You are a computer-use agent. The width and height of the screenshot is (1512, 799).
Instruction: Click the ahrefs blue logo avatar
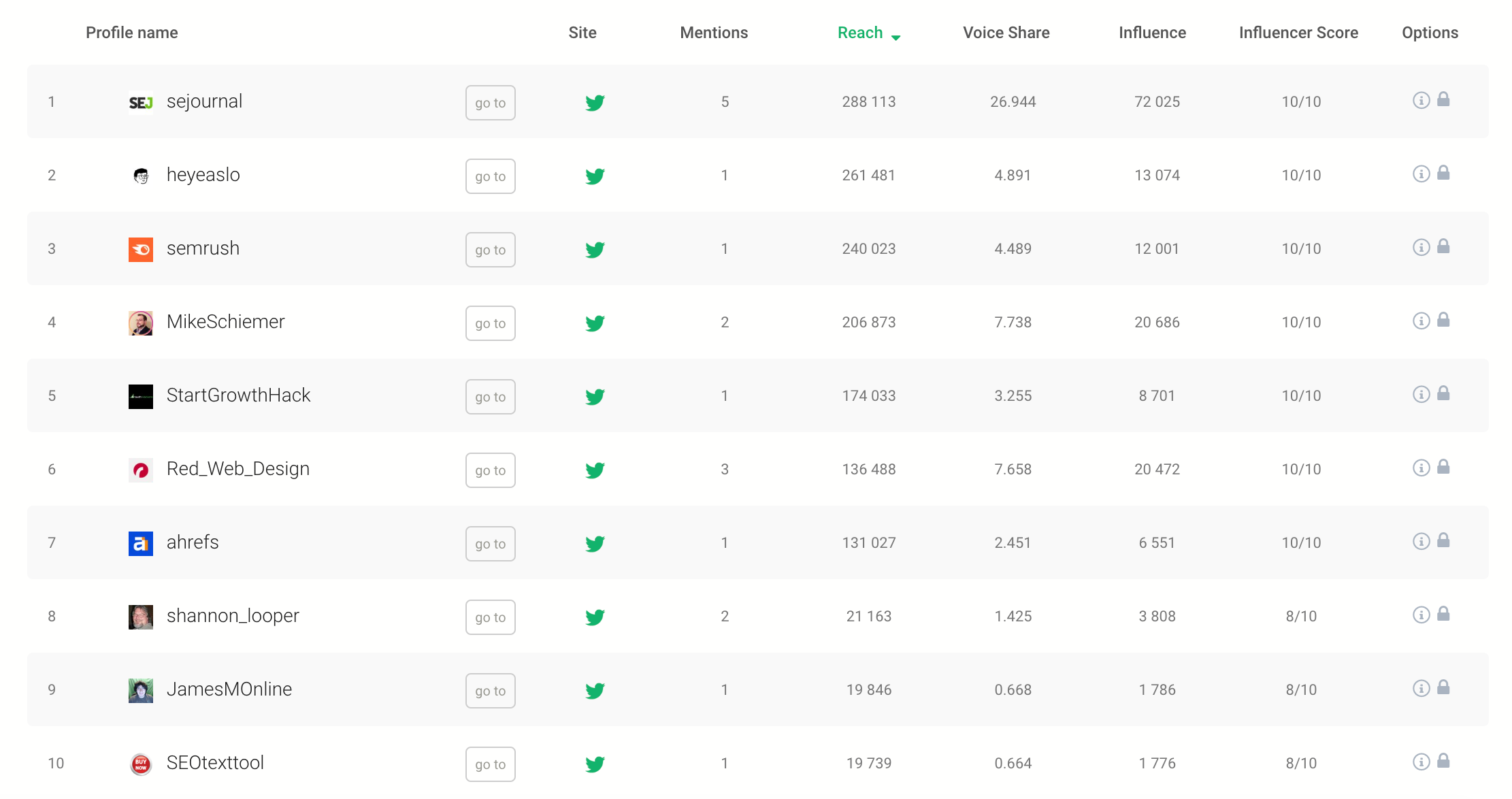click(141, 544)
